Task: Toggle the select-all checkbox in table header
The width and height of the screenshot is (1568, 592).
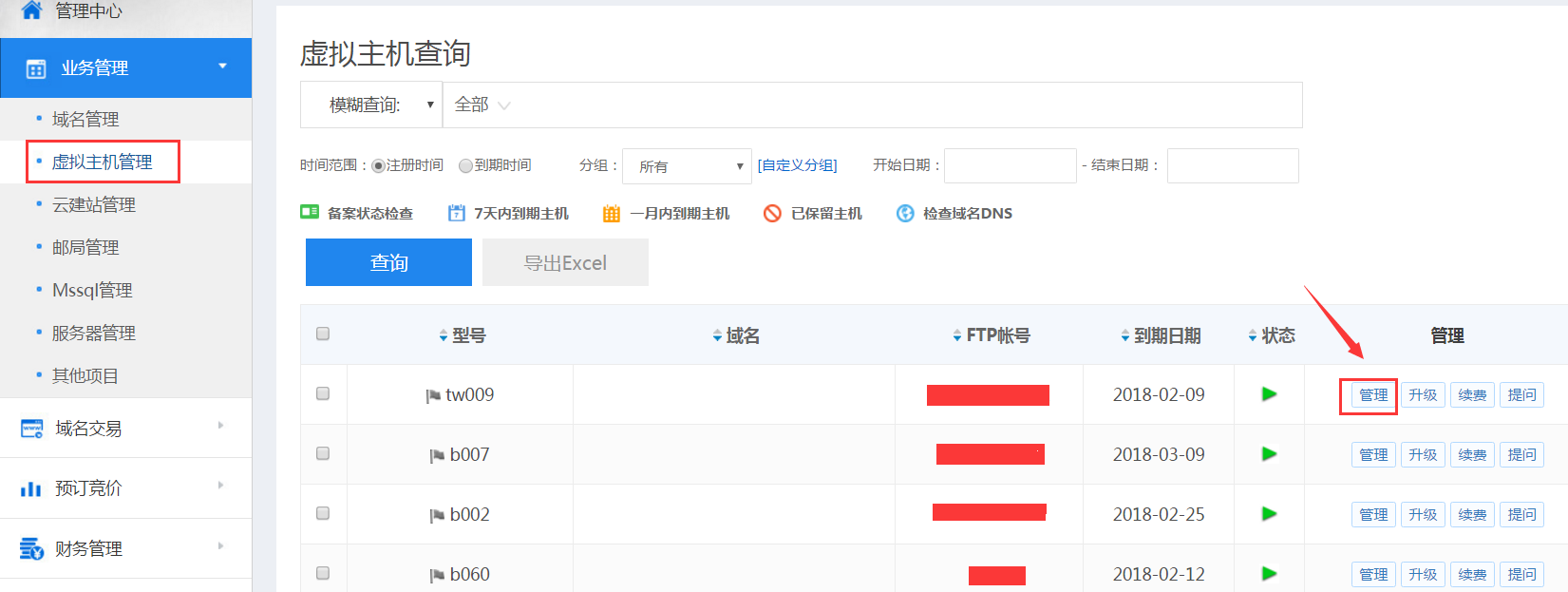Action: [x=323, y=334]
